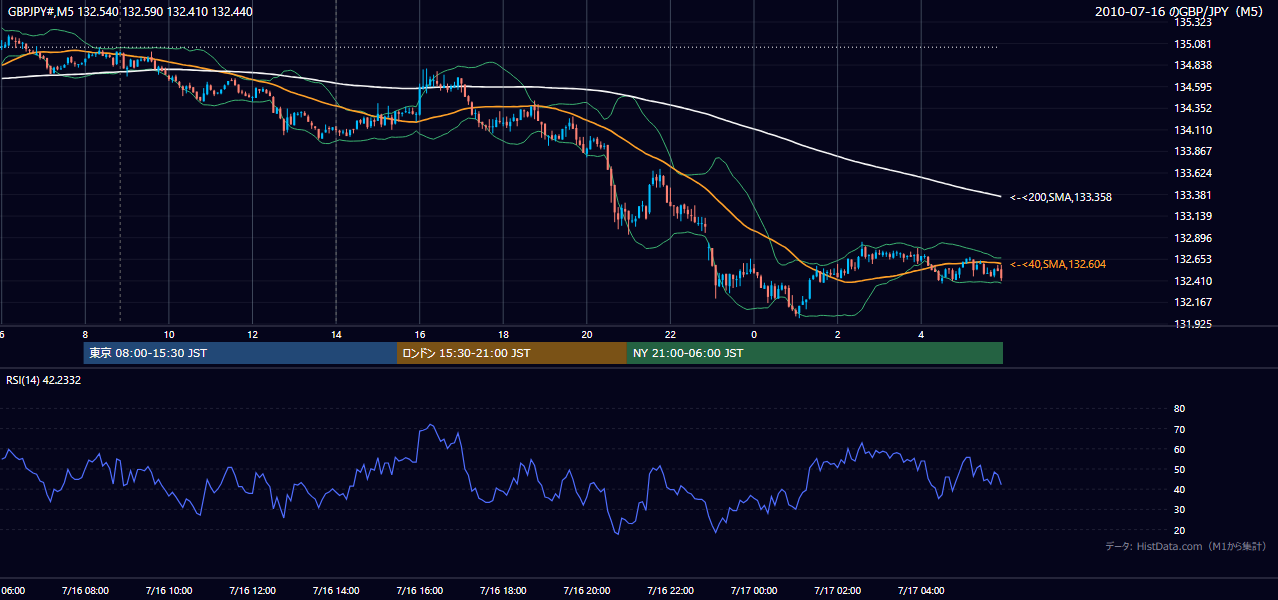Image resolution: width=1278 pixels, height=600 pixels.
Task: Click the chart title '2010-07-16 のGBP/JPY (M5)'
Action: pos(1181,11)
